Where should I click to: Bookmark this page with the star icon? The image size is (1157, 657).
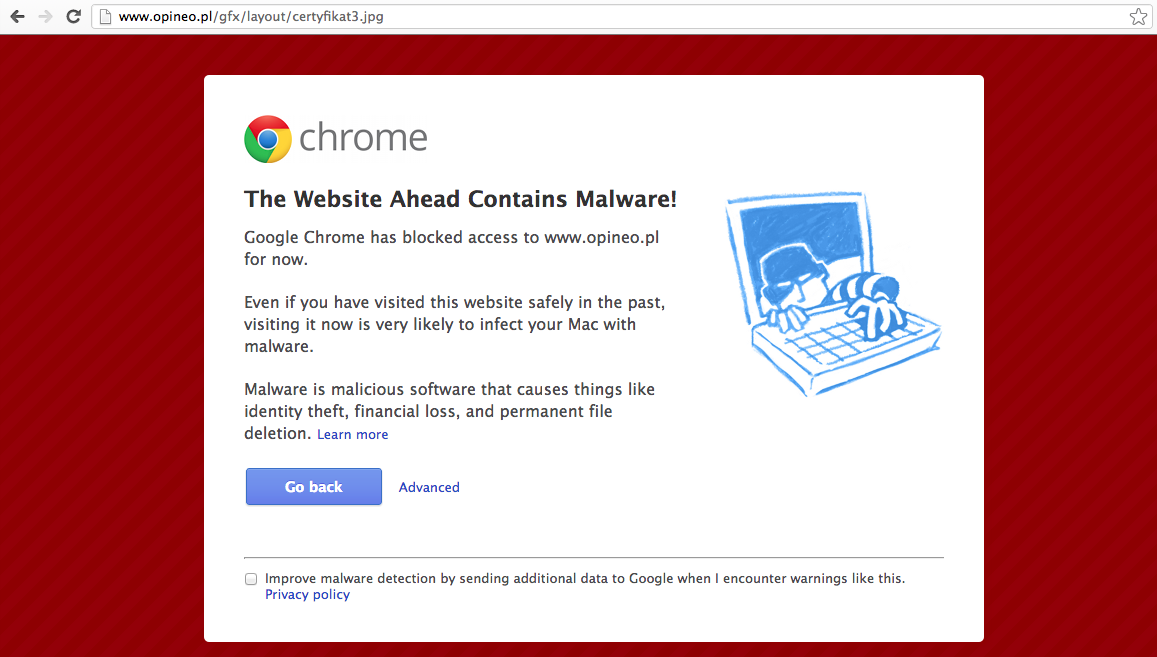click(1138, 16)
